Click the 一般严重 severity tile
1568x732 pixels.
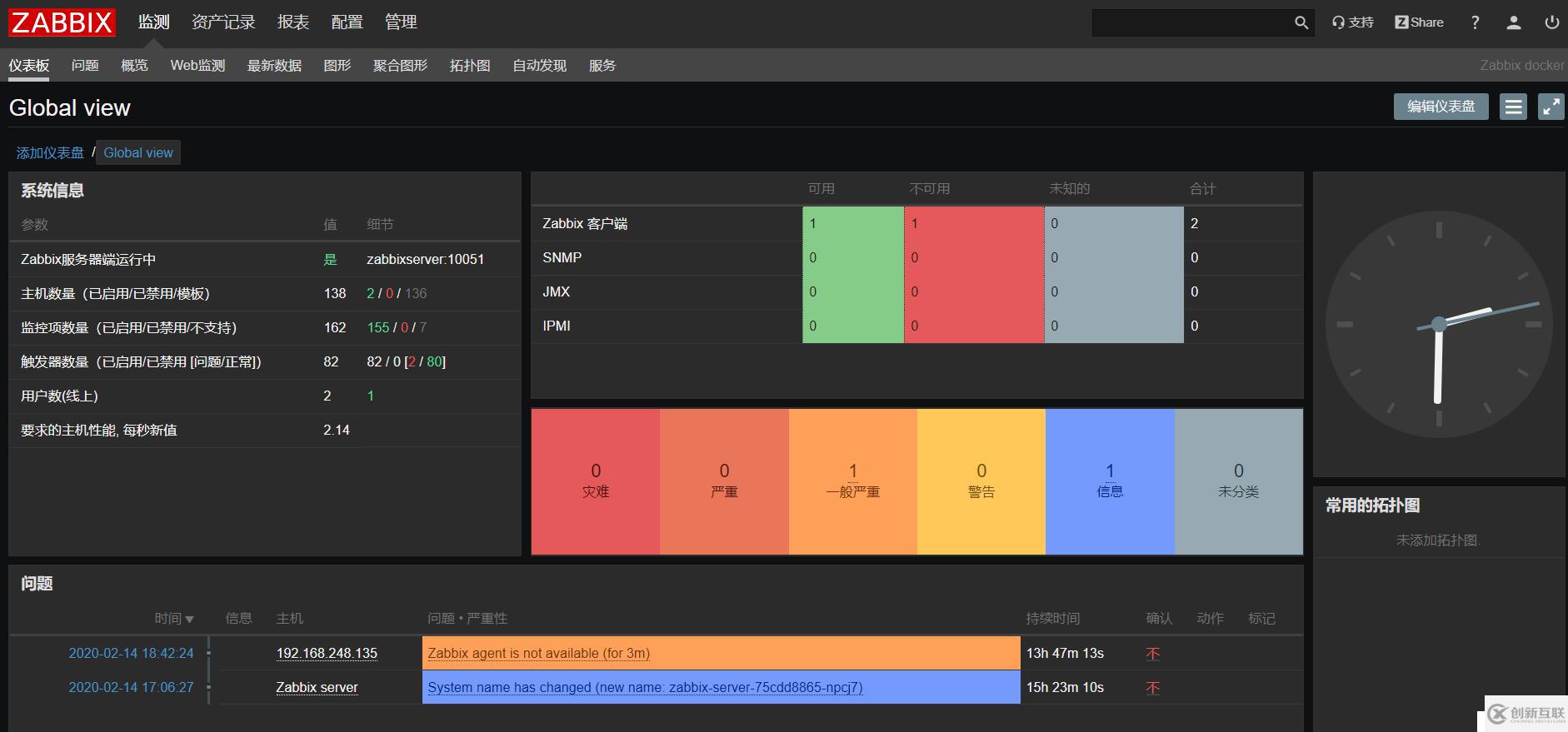853,481
